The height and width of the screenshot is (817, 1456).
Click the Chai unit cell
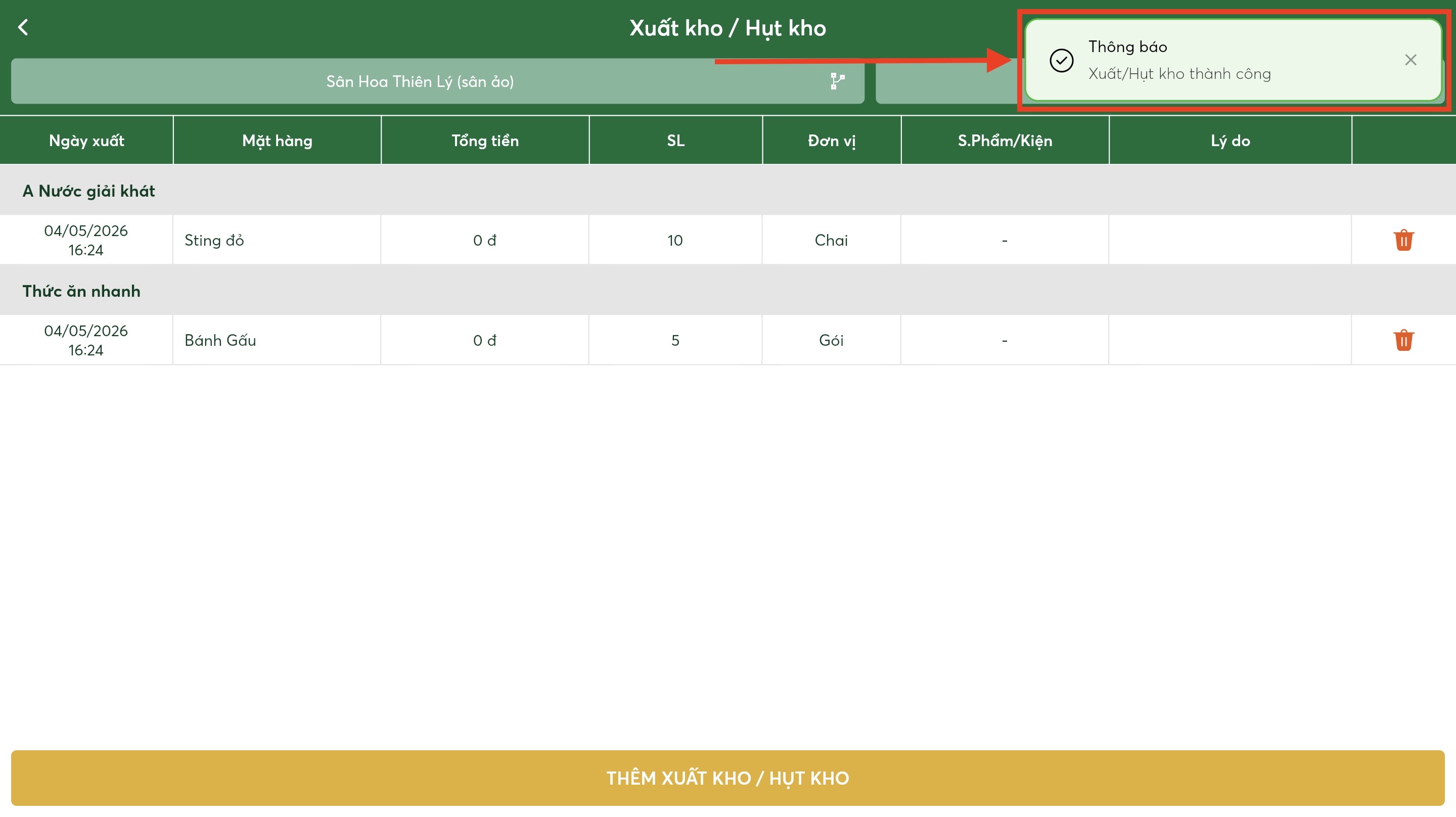click(x=831, y=240)
